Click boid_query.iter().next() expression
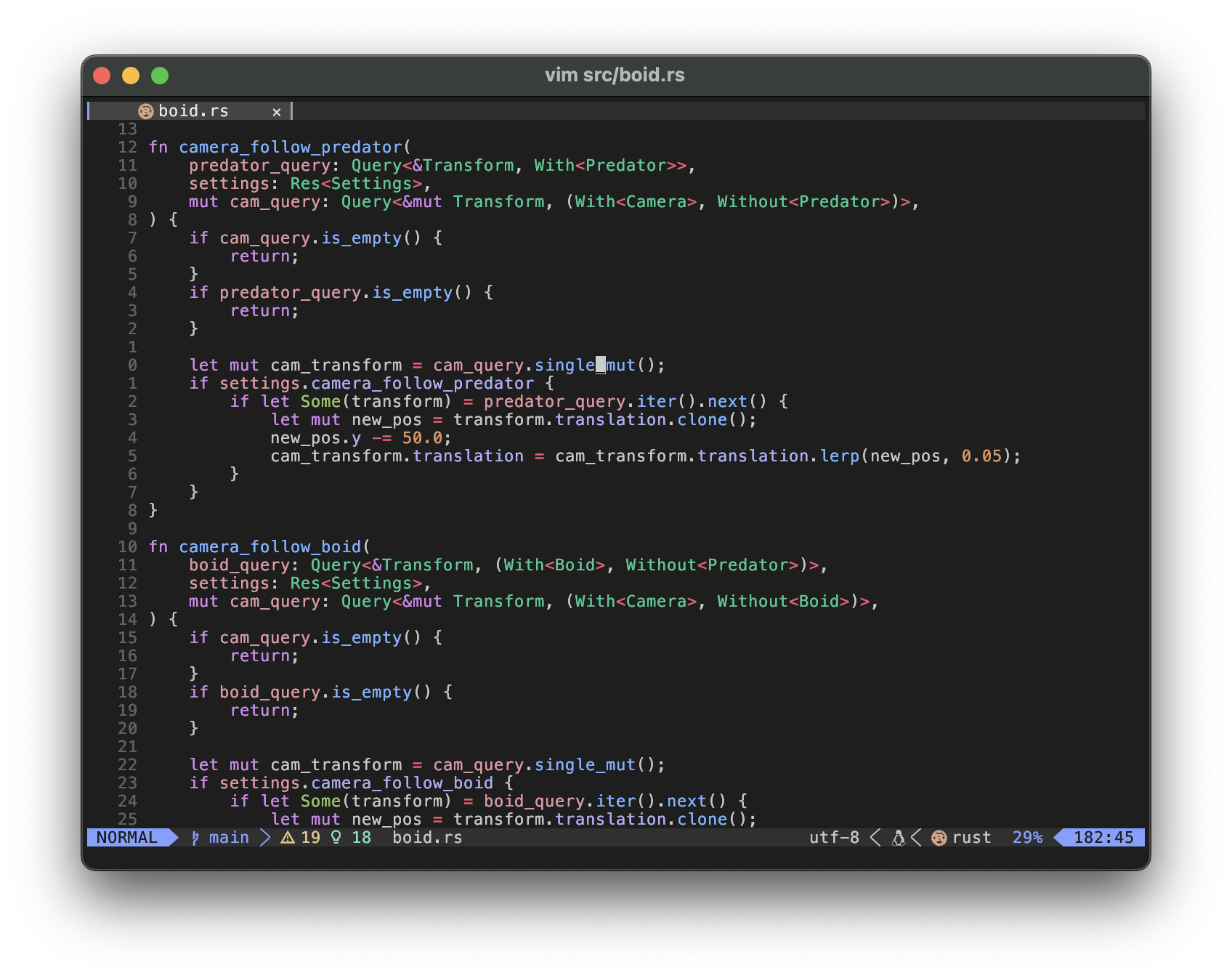Viewport: 1232px width, 978px height. 605,801
